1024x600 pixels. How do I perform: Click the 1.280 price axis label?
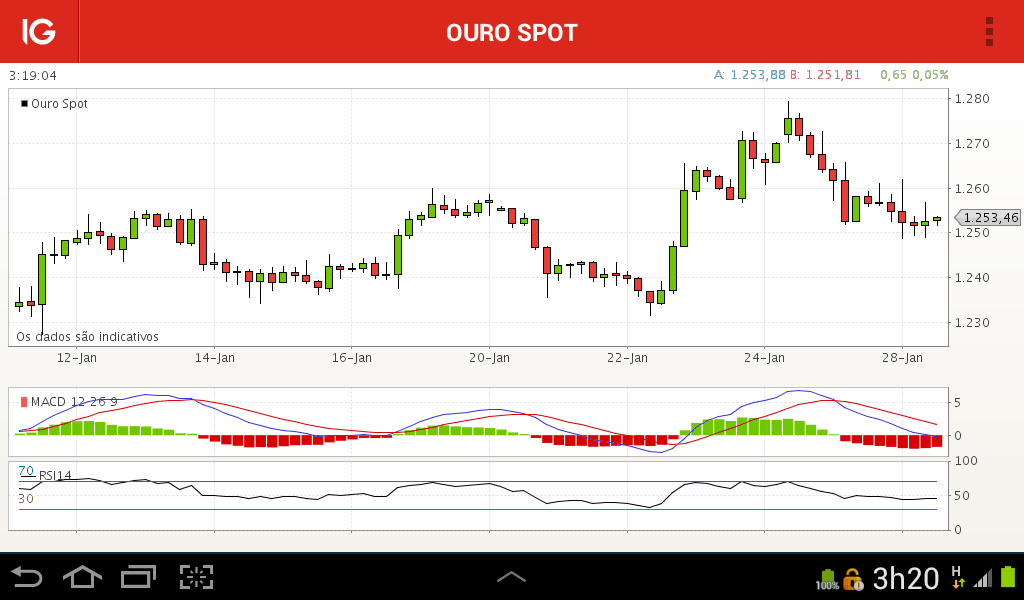[x=972, y=99]
